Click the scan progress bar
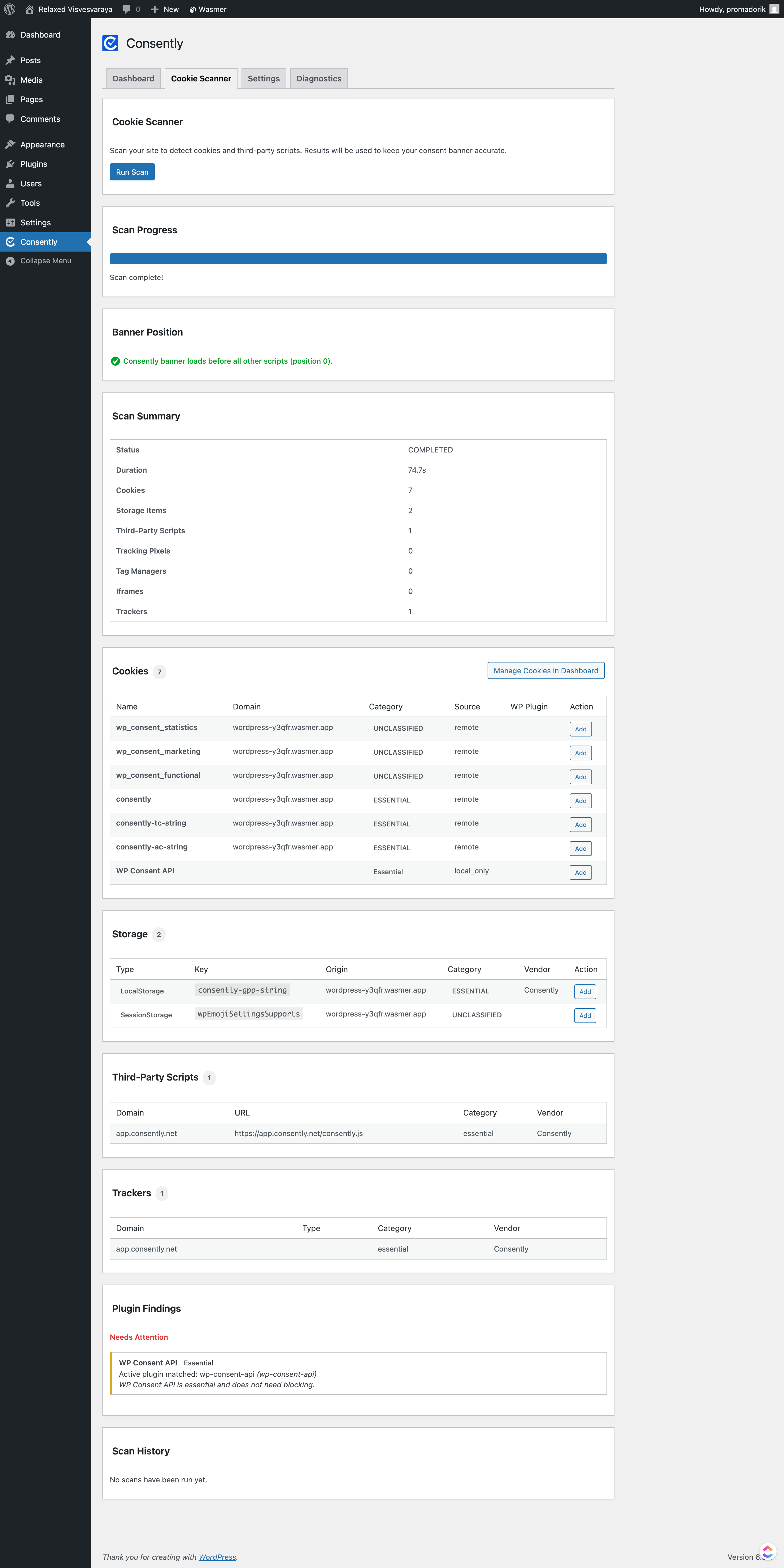The width and height of the screenshot is (784, 1568). (x=358, y=259)
